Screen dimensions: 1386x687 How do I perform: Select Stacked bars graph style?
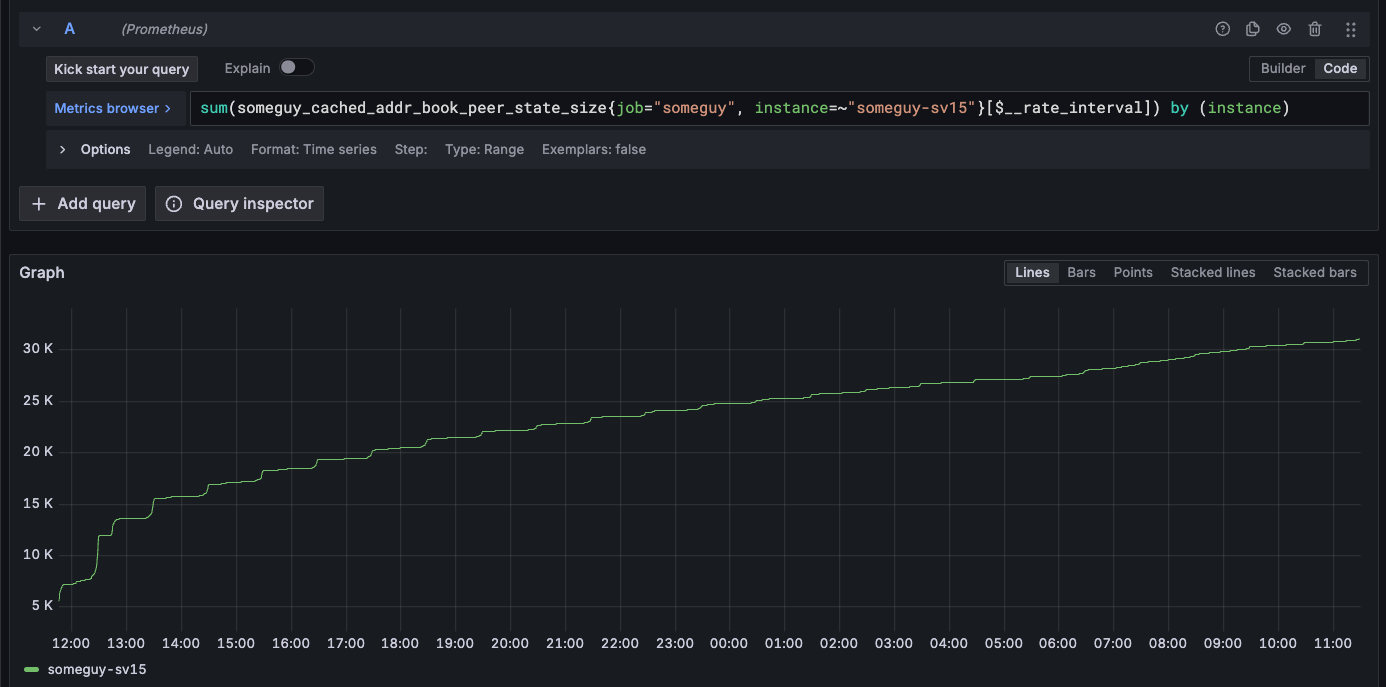coord(1315,272)
